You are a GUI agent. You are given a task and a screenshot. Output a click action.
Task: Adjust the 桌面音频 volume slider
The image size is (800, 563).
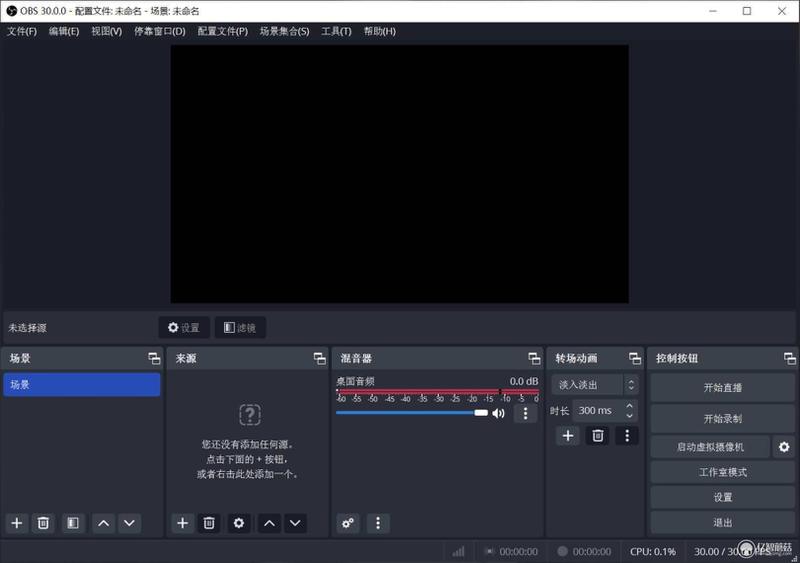[x=412, y=413]
